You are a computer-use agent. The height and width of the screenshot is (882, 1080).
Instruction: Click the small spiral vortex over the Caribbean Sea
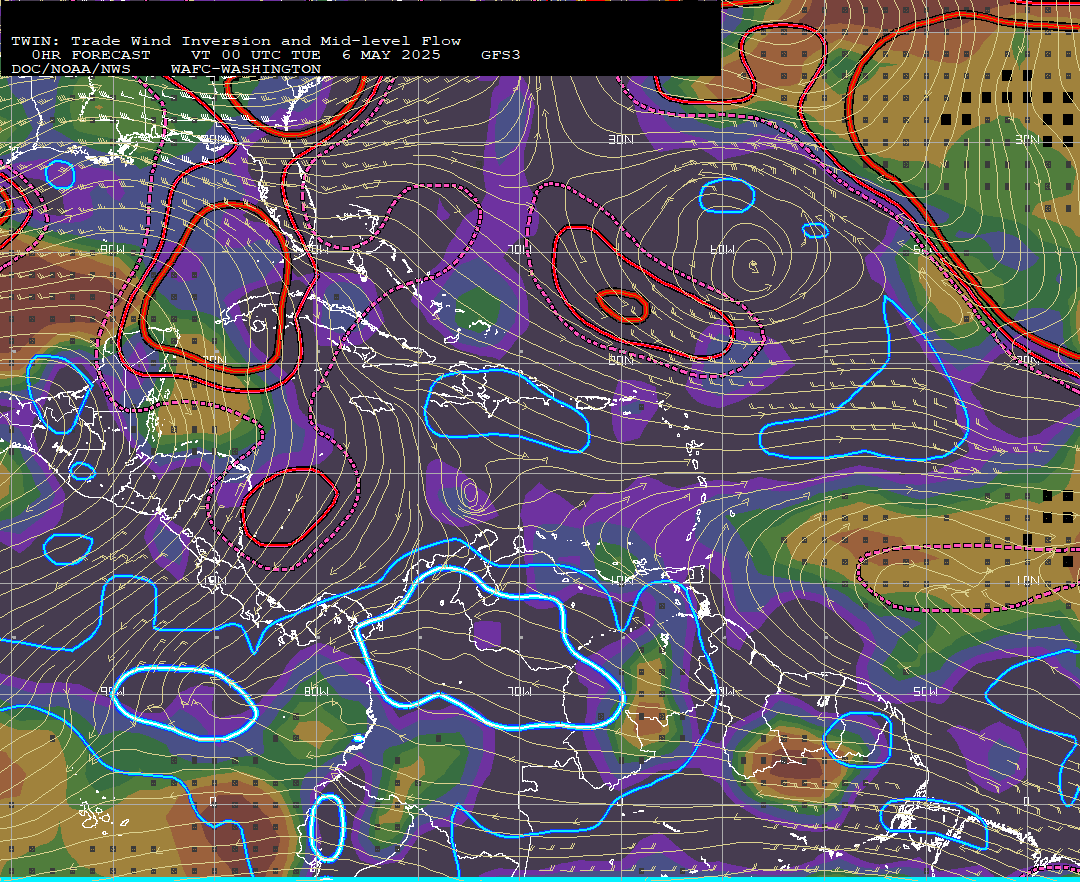coord(470,492)
